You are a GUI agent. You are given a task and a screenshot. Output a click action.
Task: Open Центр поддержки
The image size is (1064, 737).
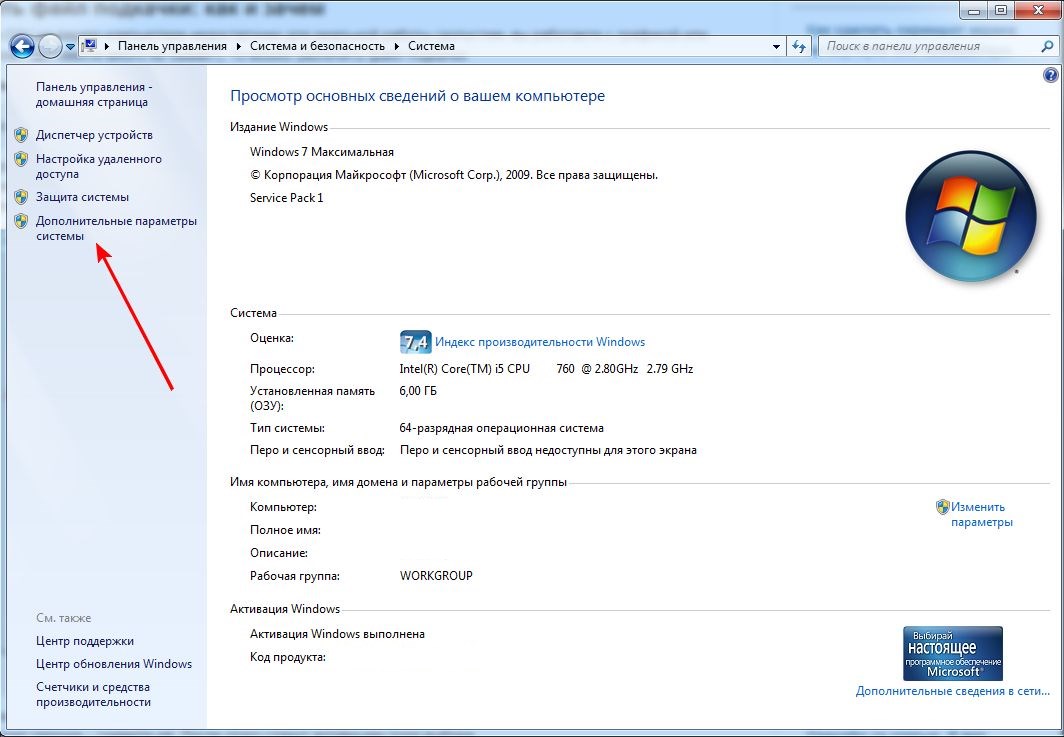[x=85, y=641]
